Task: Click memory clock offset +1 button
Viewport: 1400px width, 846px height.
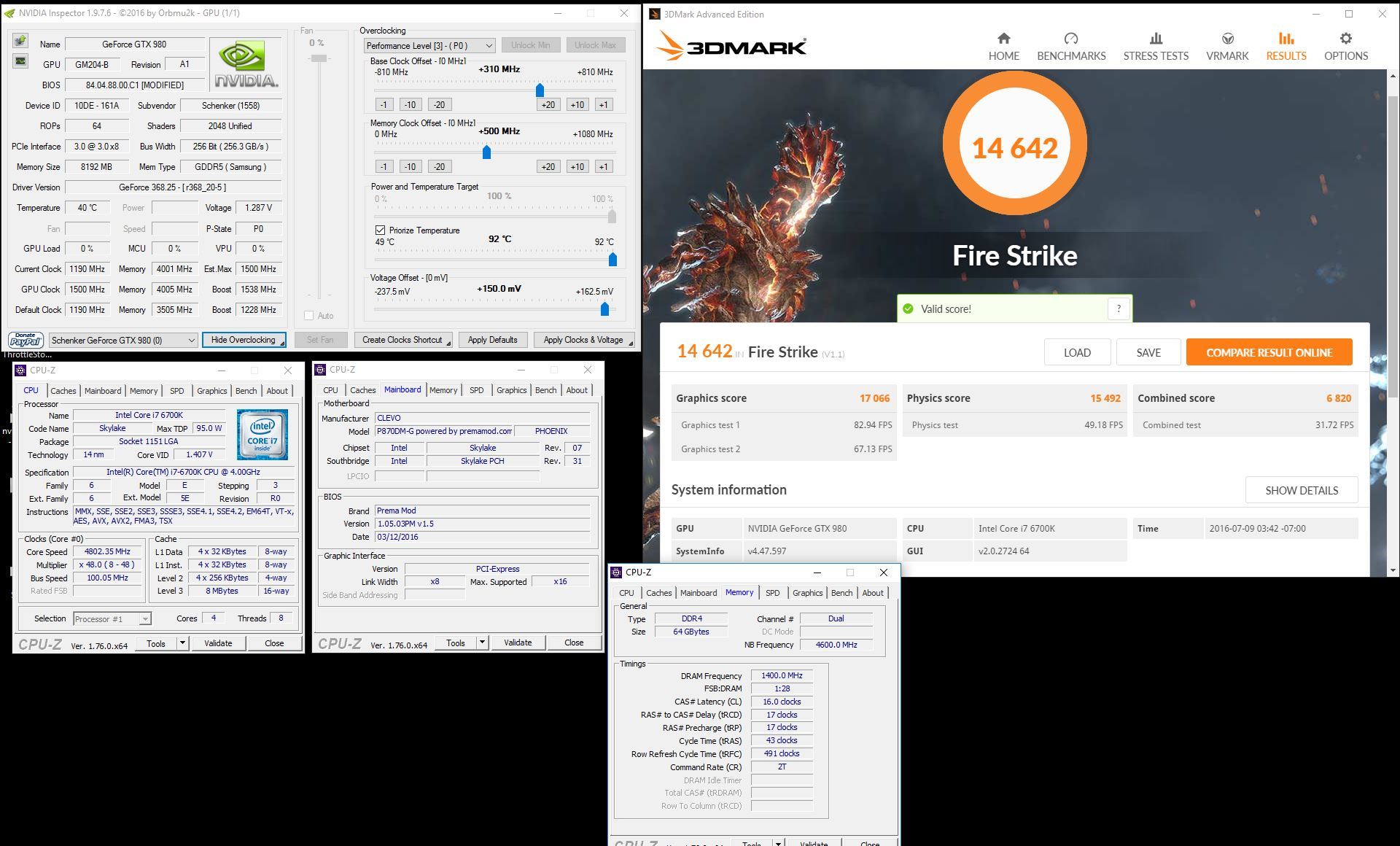Action: tap(604, 167)
